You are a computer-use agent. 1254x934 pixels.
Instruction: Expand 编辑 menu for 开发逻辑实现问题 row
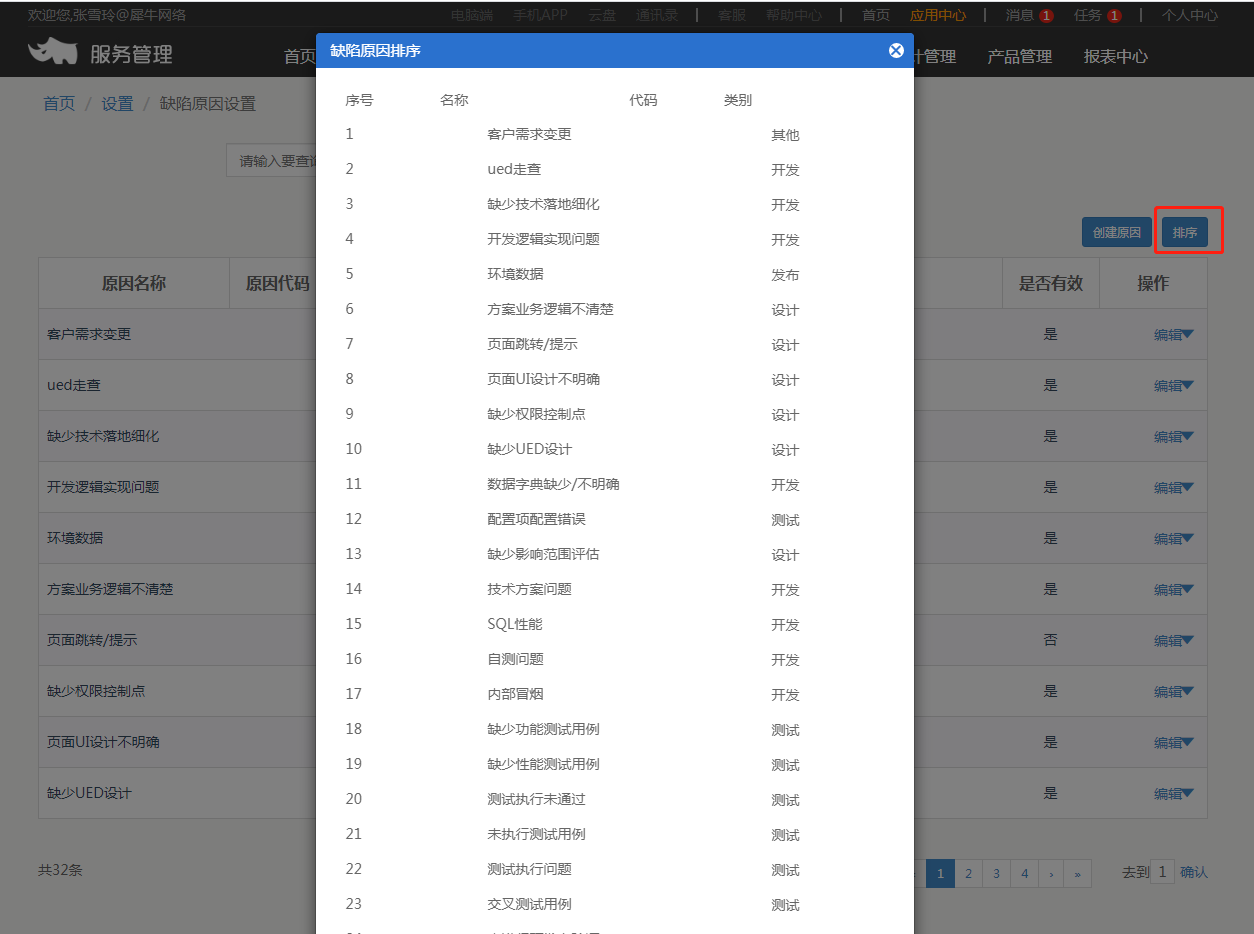click(x=1174, y=488)
